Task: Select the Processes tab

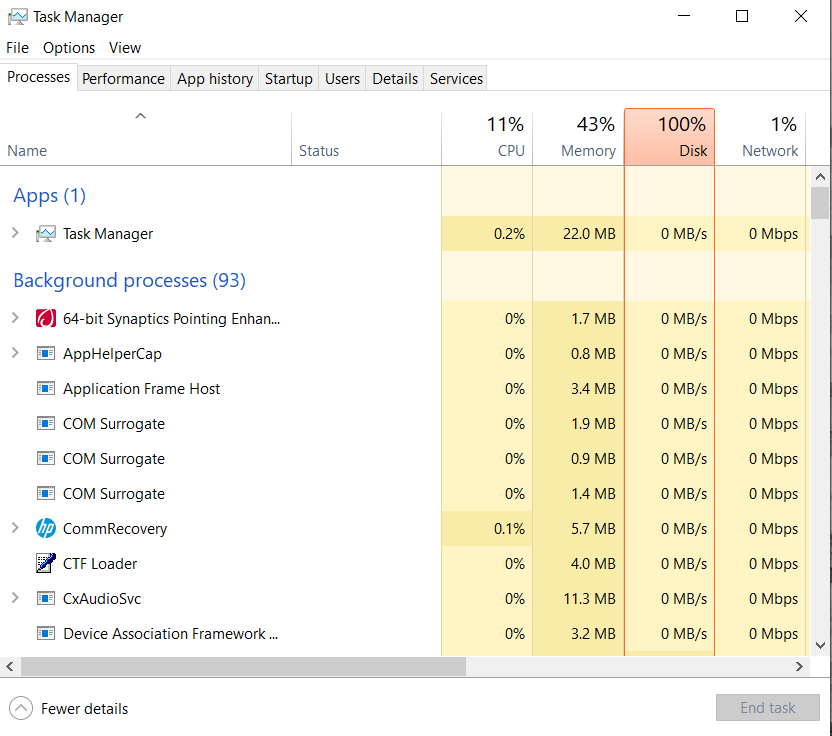Action: (x=39, y=77)
